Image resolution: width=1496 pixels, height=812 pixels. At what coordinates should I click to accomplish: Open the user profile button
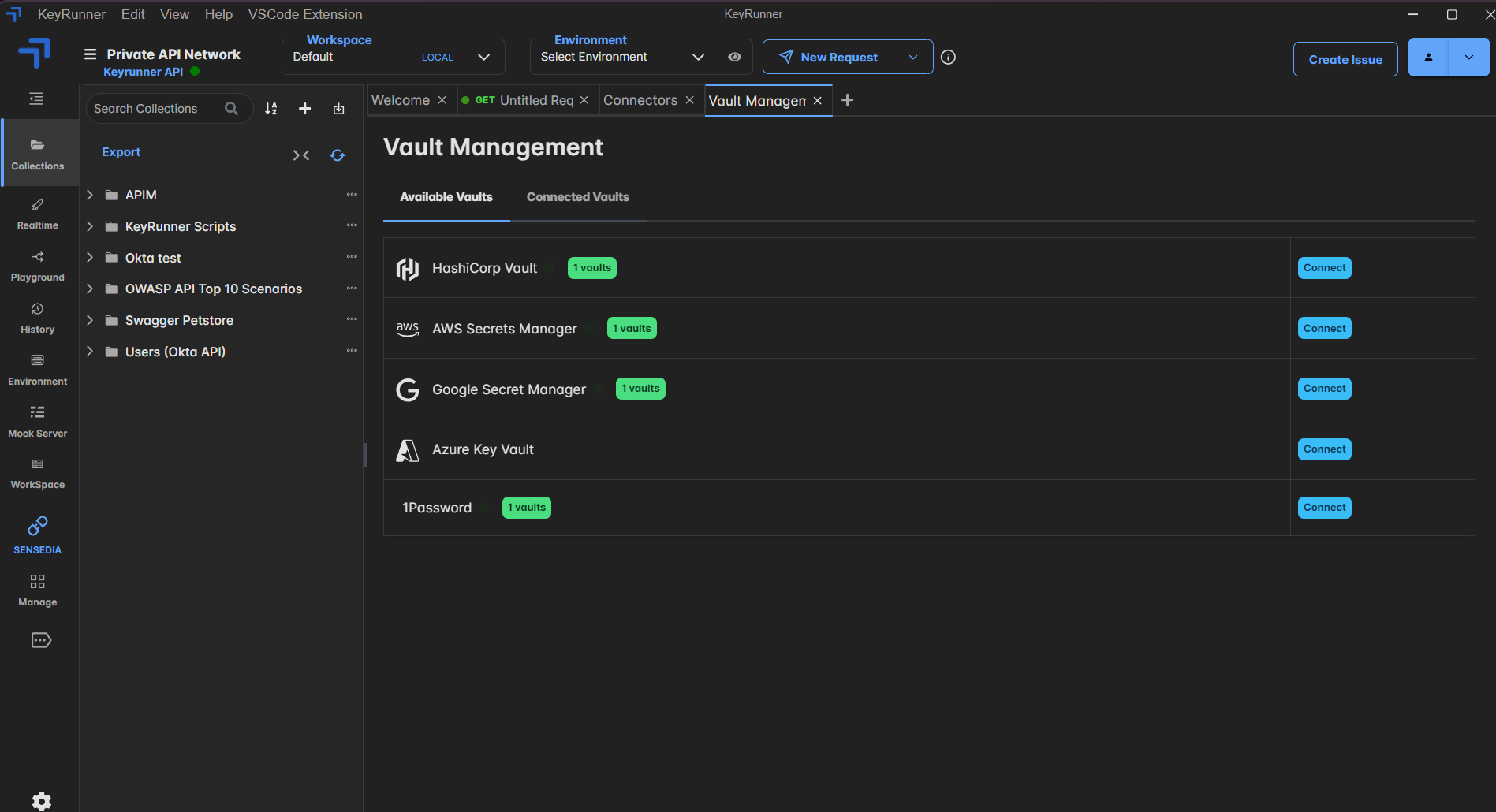pos(1428,58)
